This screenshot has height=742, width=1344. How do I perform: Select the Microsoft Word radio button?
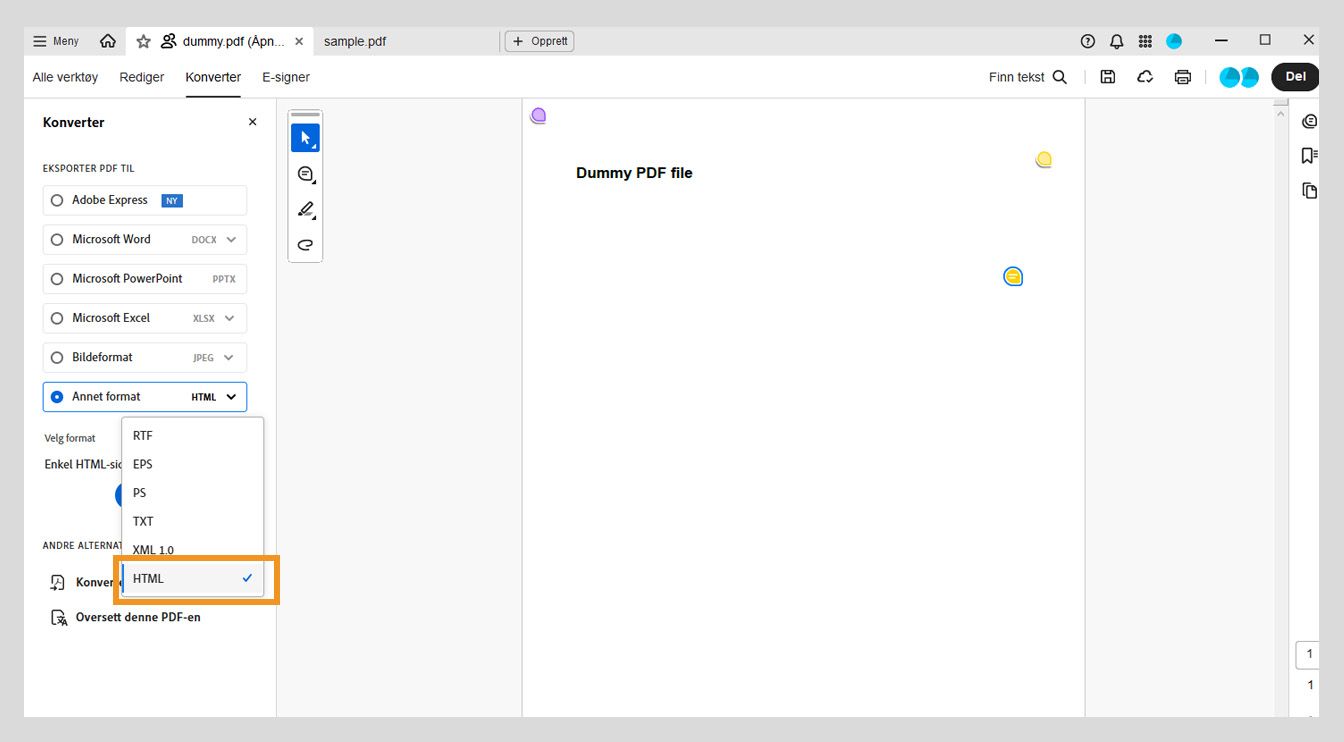(x=57, y=240)
